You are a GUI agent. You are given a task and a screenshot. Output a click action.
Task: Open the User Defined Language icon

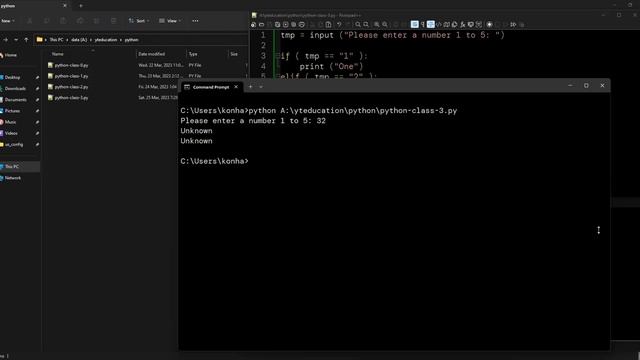[x=438, y=24]
